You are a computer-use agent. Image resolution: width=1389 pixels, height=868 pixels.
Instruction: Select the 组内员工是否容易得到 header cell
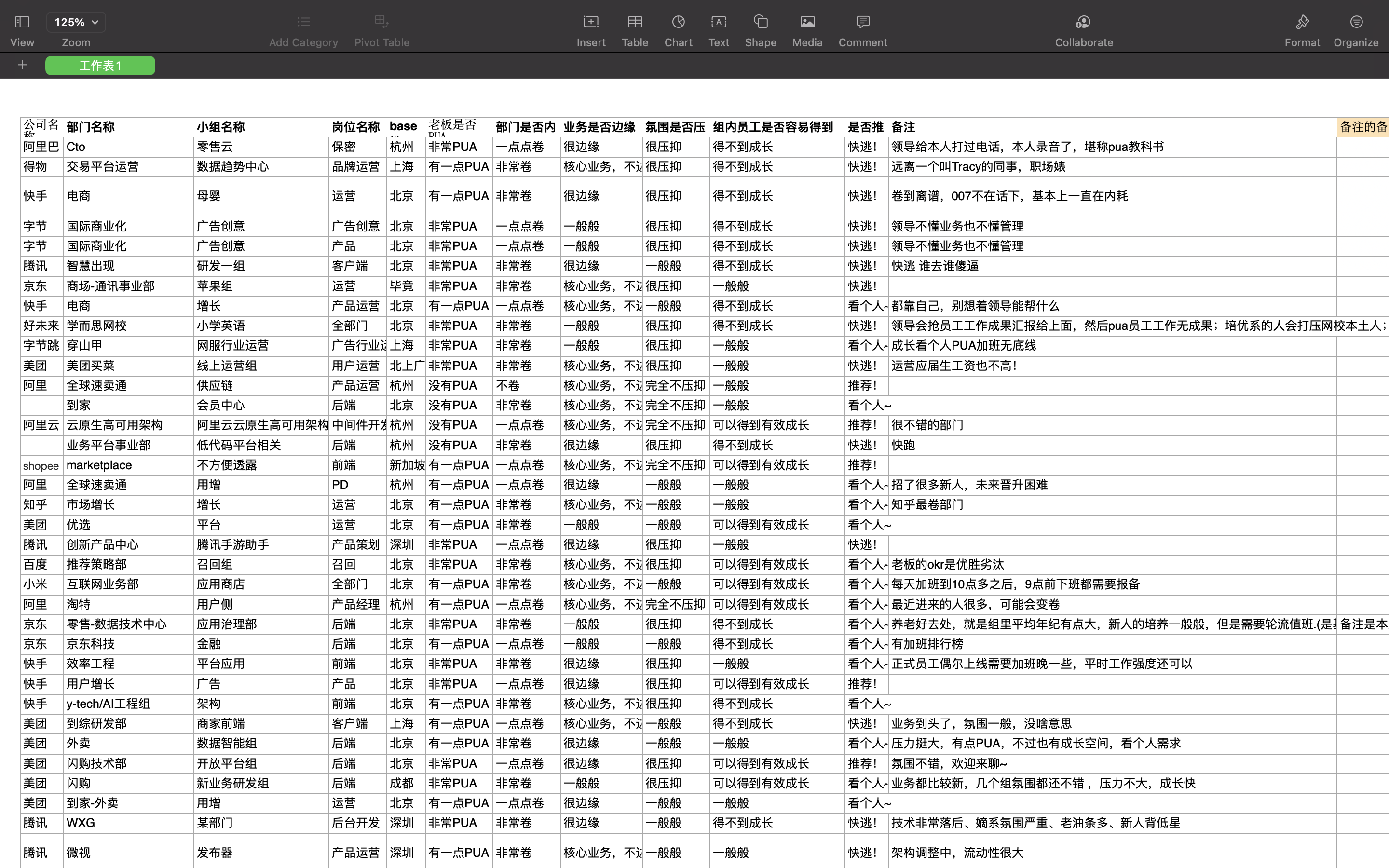point(777,127)
